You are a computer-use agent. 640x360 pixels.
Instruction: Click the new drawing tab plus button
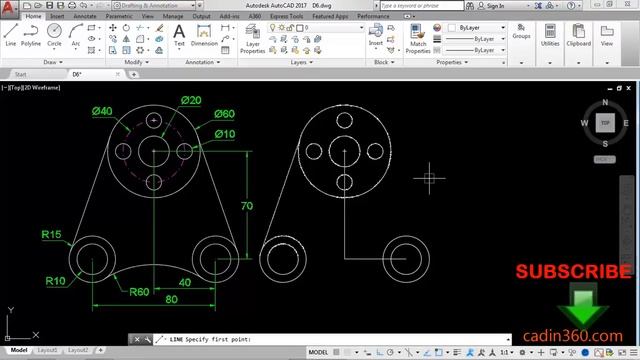tap(133, 74)
